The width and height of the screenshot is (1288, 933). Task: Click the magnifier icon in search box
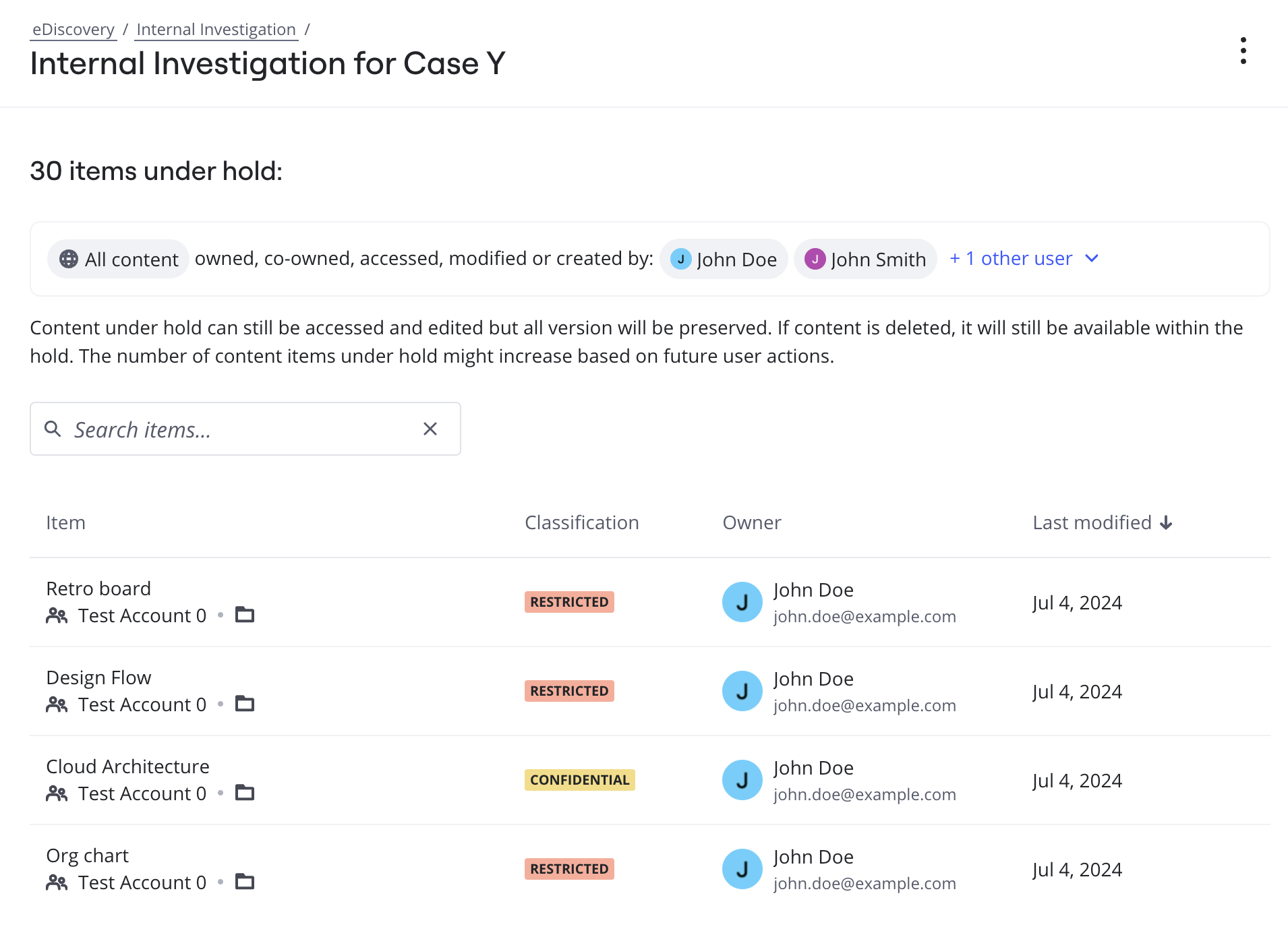53,429
